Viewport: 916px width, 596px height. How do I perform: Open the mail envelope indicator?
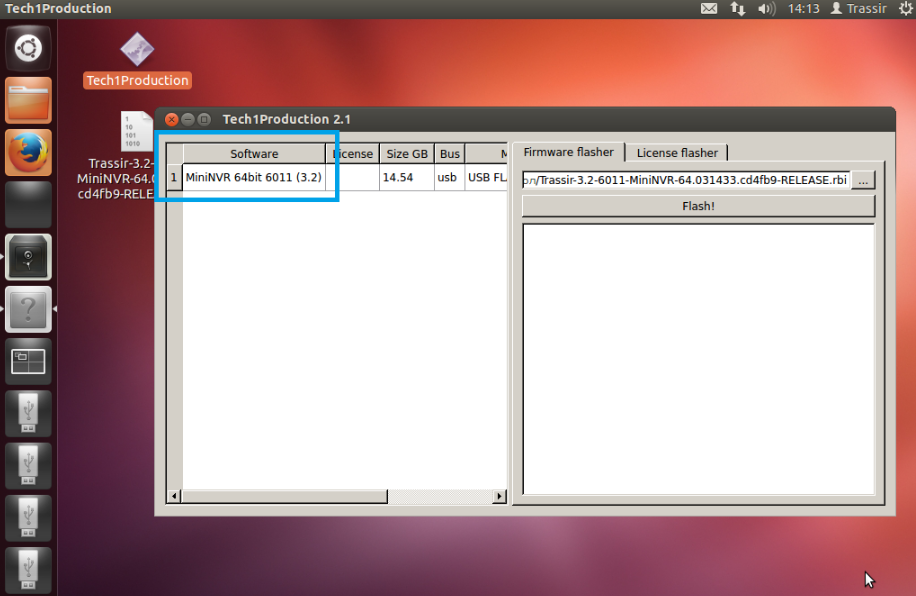709,8
